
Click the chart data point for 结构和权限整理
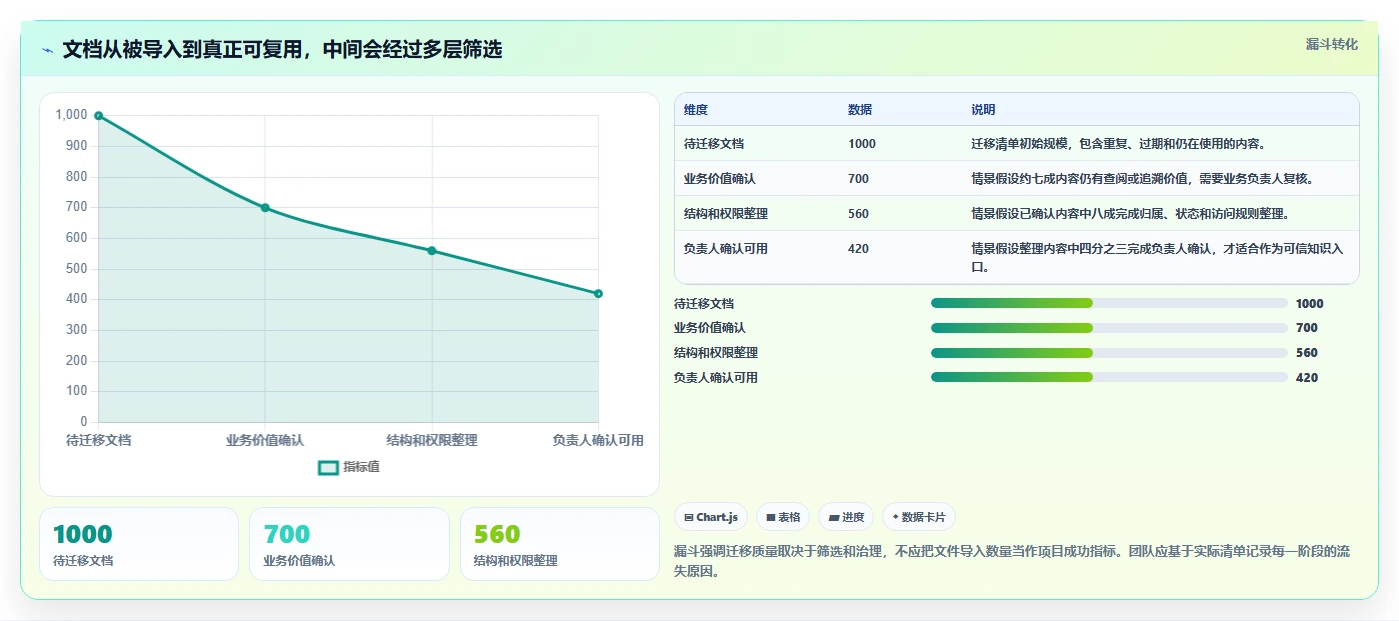pos(432,251)
